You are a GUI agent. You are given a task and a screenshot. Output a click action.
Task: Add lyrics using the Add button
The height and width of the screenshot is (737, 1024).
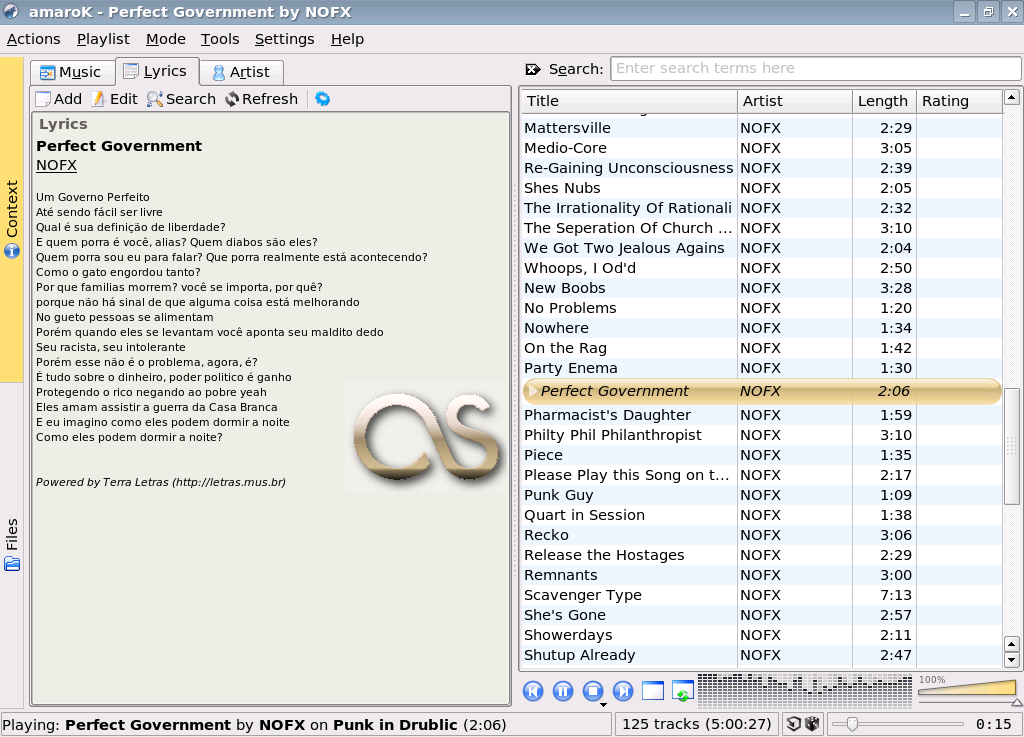coord(59,99)
